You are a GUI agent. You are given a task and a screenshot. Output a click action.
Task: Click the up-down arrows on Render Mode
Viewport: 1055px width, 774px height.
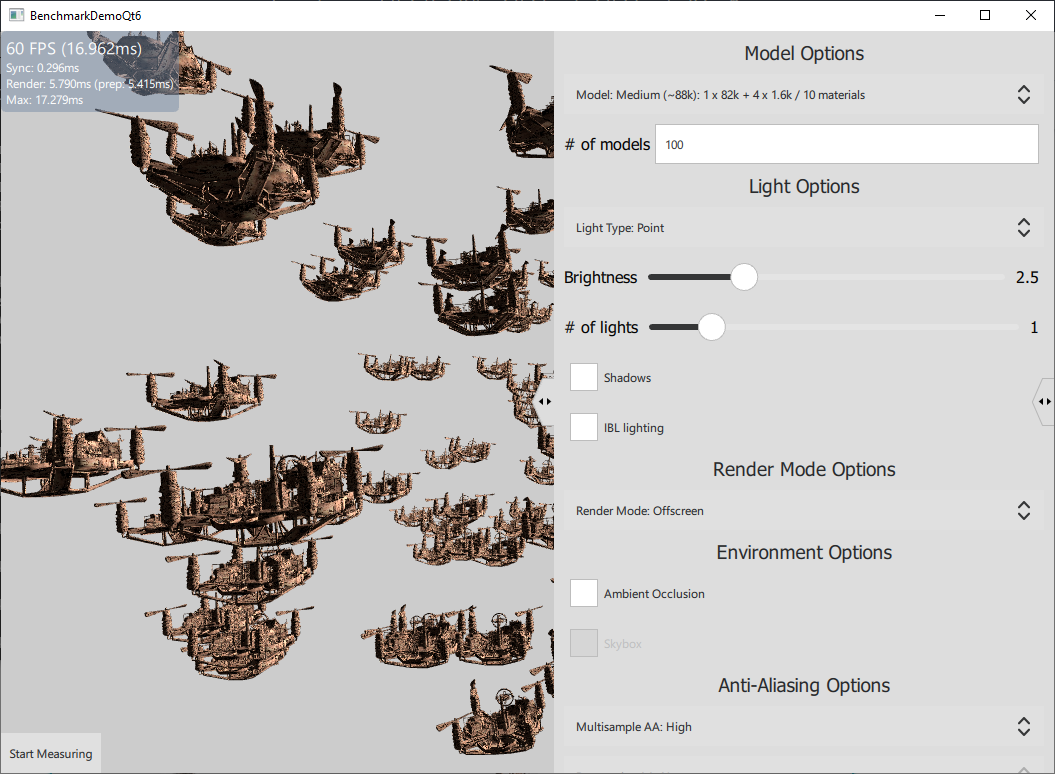click(x=1023, y=511)
